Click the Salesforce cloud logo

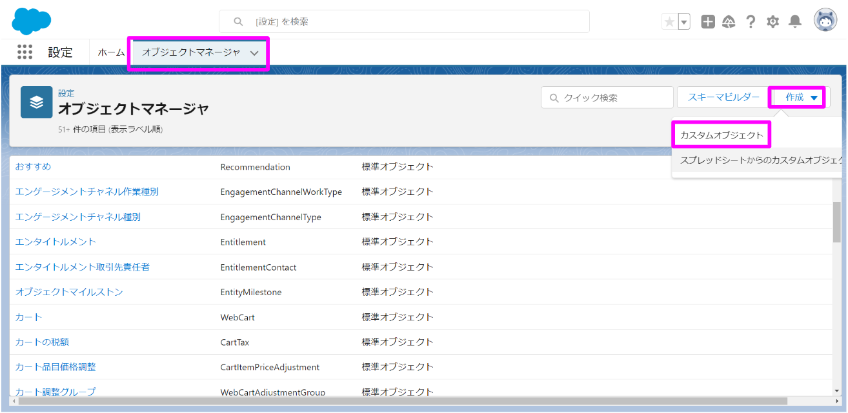[31, 21]
